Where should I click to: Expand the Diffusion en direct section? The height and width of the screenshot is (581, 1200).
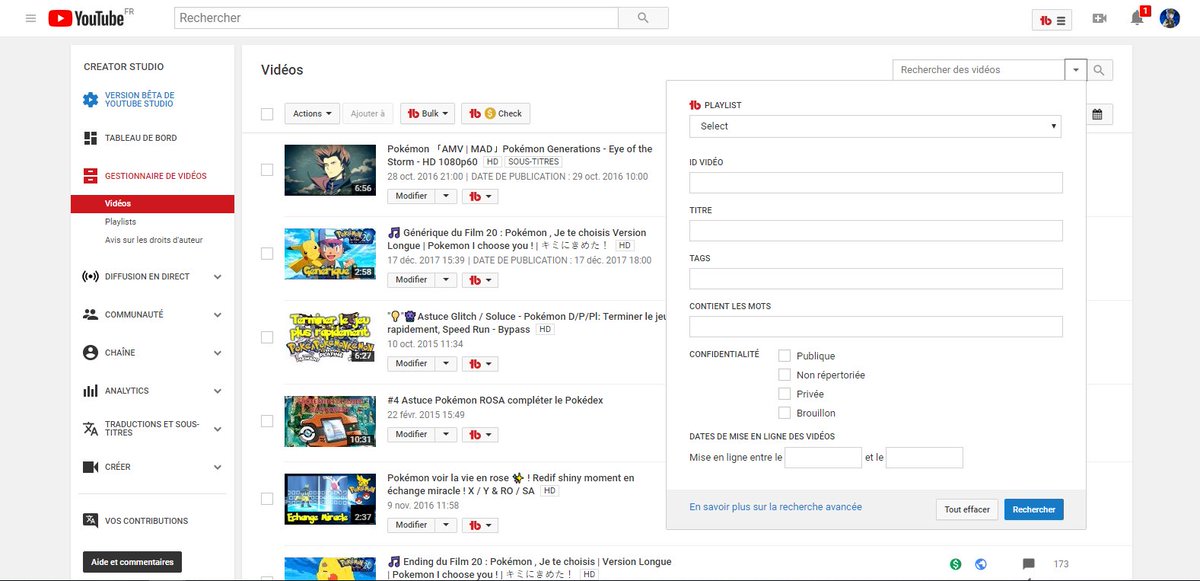click(x=218, y=276)
